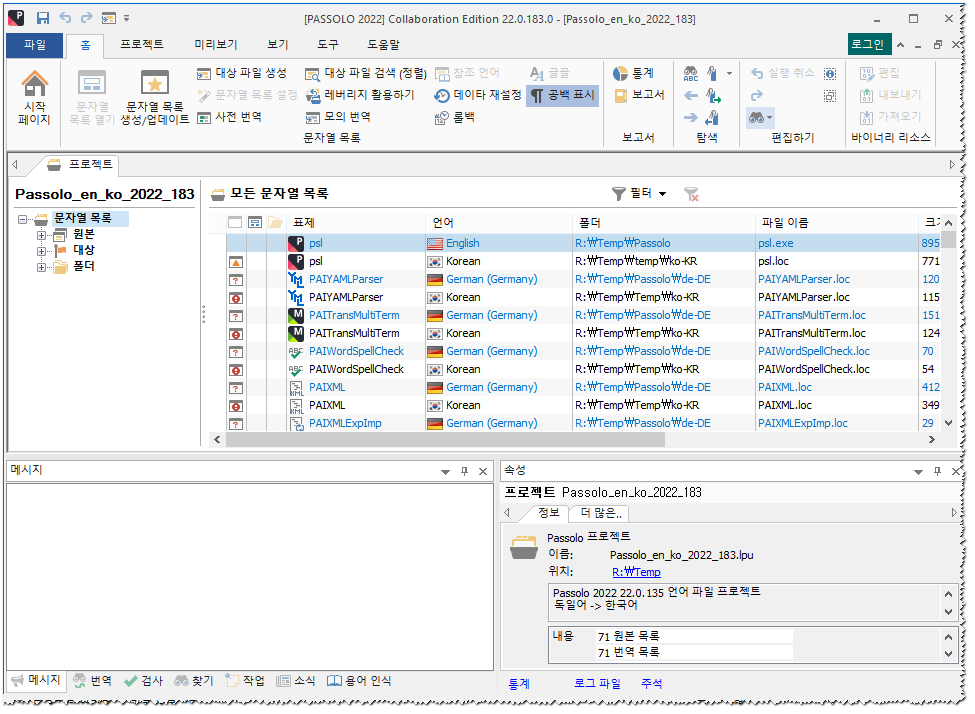This screenshot has height=714, width=975.
Task: Select PAITransMultiTerm Korean row title
Action: pyautogui.click(x=354, y=334)
